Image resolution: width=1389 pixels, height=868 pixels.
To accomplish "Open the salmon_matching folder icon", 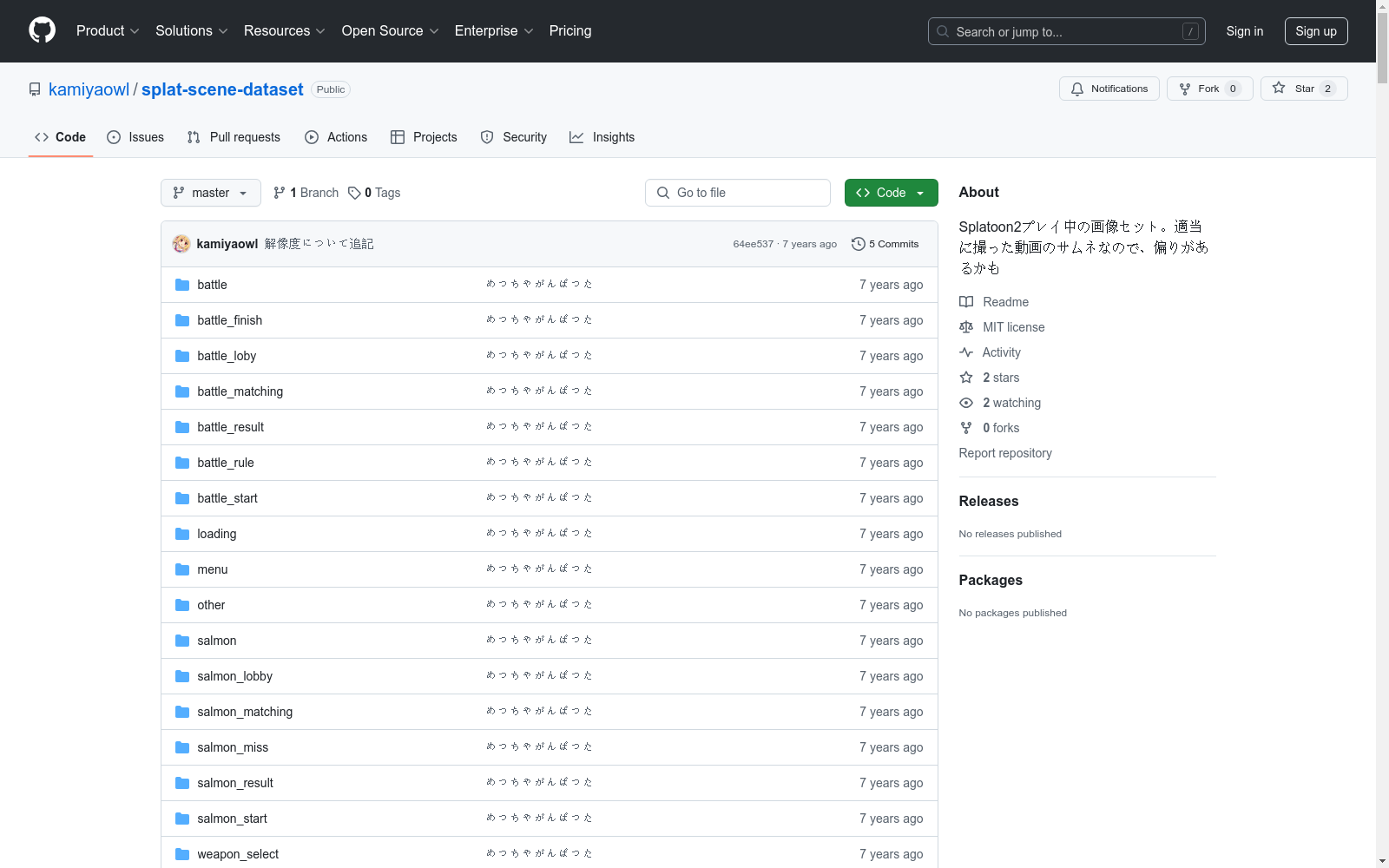I will click(182, 712).
